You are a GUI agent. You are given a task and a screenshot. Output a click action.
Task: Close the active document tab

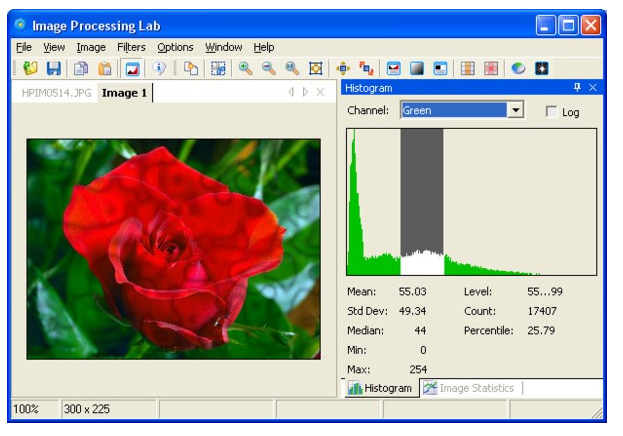(x=320, y=92)
